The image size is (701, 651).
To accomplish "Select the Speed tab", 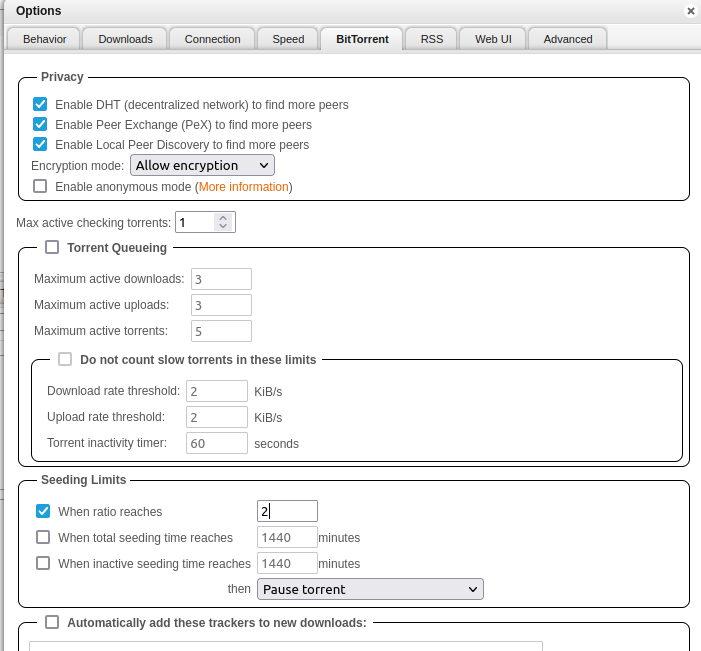I will 288,39.
